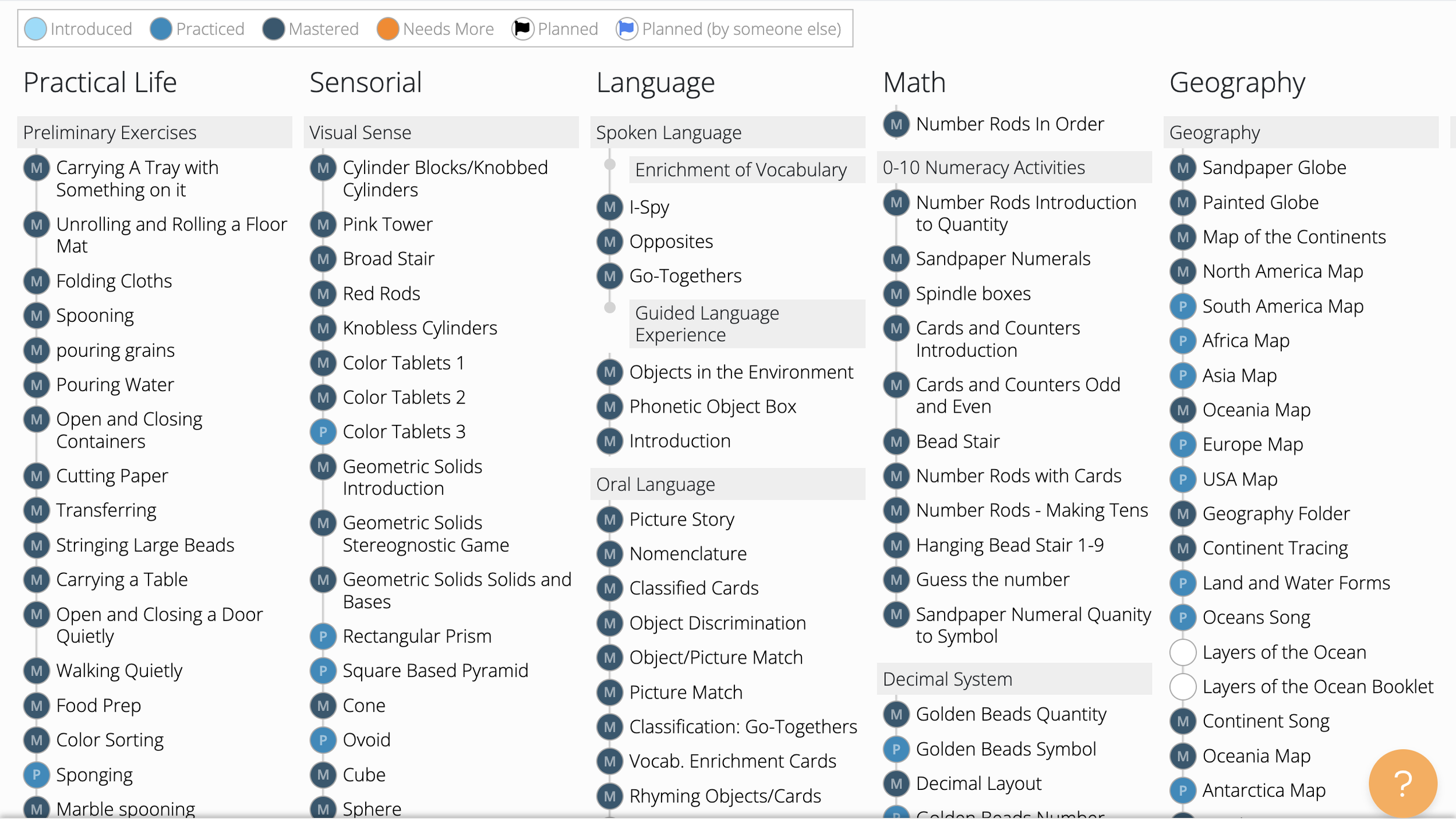1456x819 pixels.
Task: Click the Practiced badge beside Africa Map
Action: point(1182,341)
